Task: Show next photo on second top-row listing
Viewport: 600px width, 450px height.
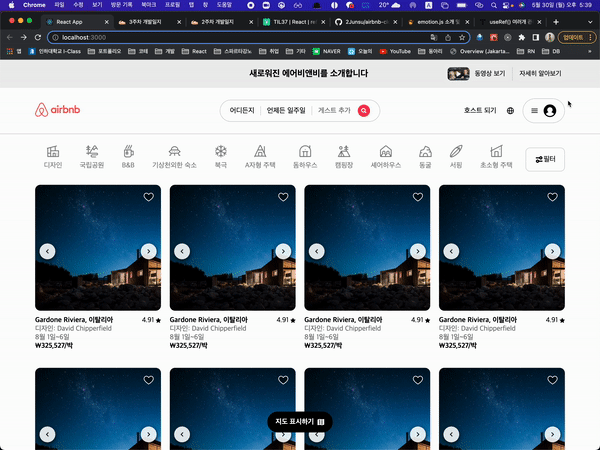Action: pos(283,251)
